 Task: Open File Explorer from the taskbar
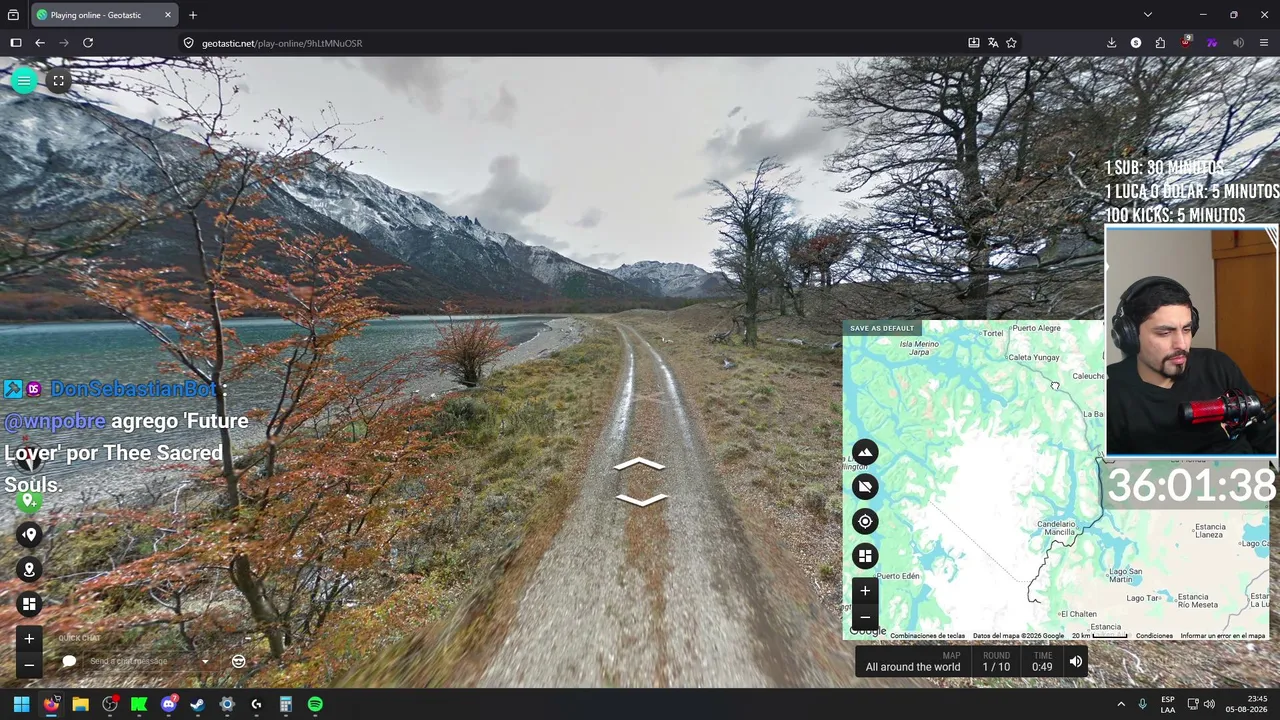tap(80, 704)
